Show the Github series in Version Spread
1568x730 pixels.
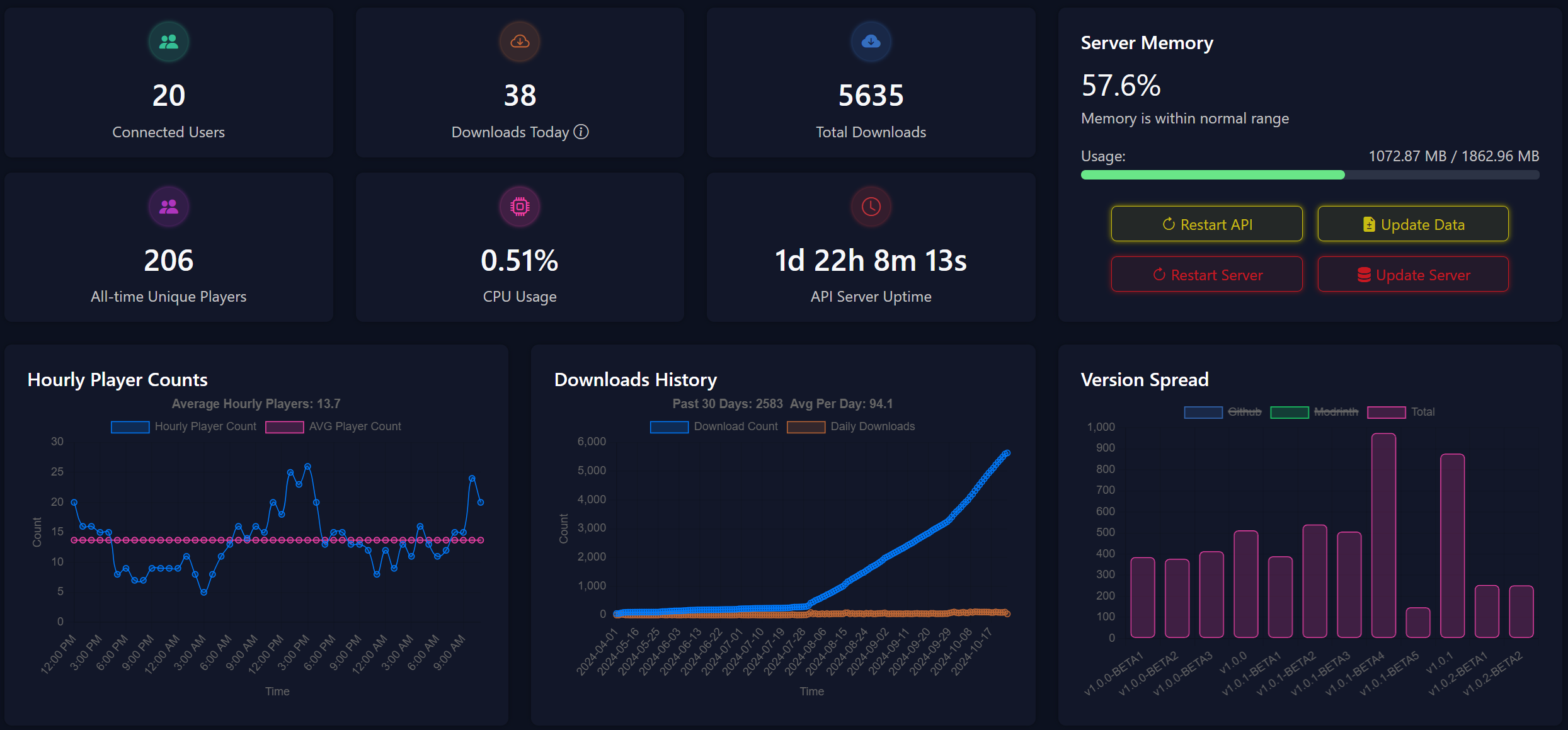1223,412
